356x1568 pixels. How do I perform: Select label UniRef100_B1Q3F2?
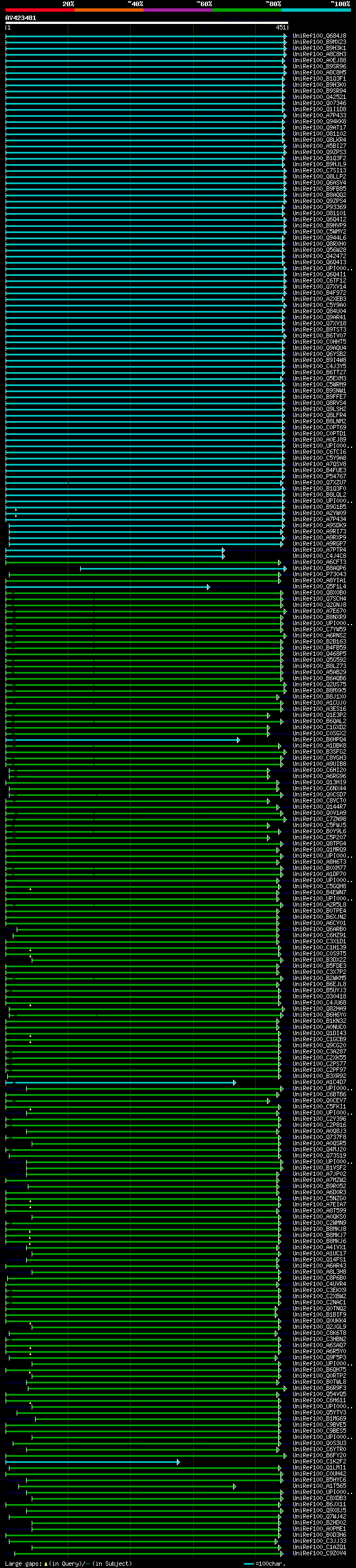pos(319,159)
